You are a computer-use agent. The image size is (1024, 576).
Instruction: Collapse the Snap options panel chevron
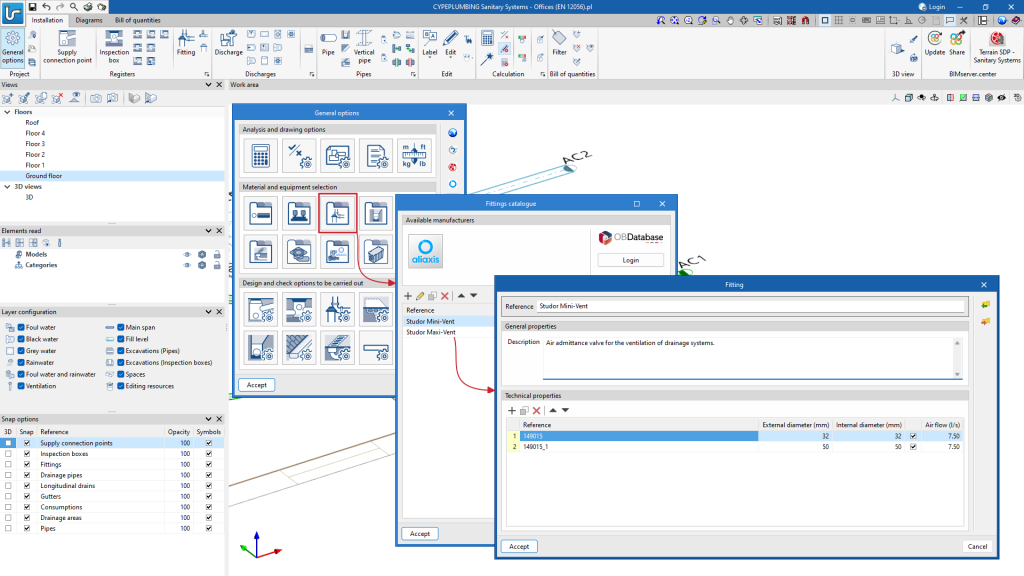click(x=208, y=419)
